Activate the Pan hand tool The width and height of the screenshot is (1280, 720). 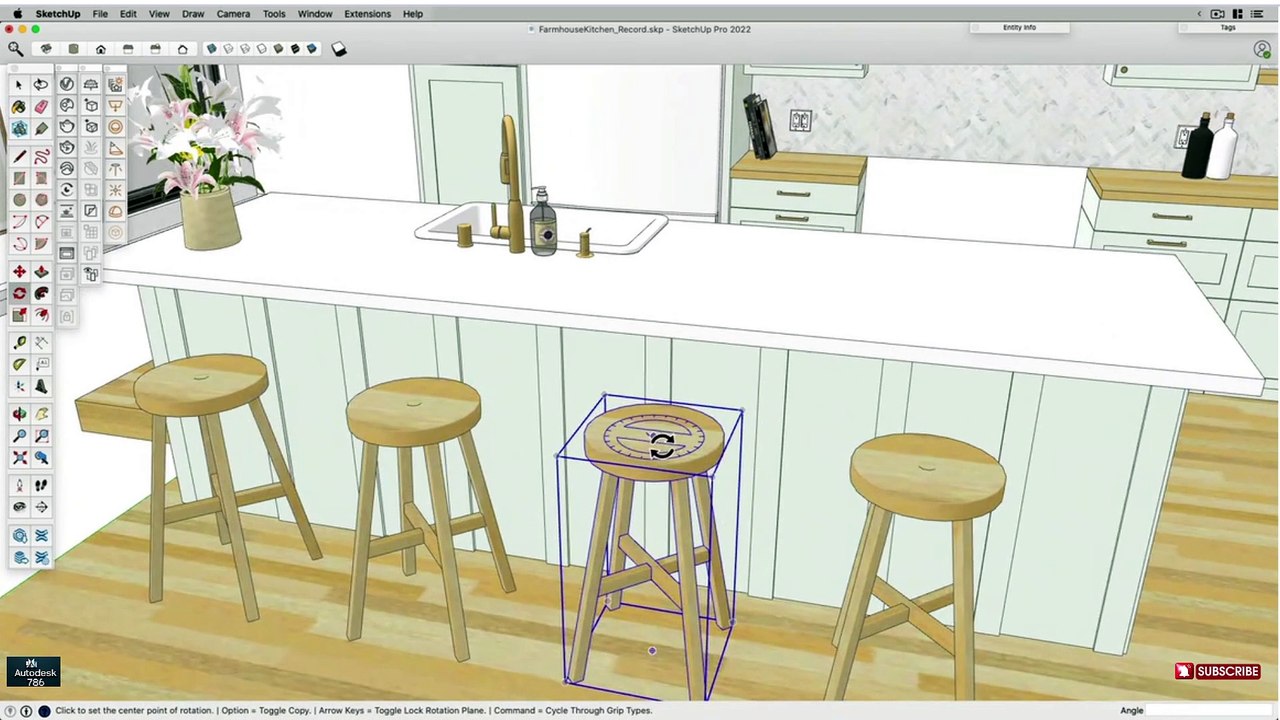tap(41, 414)
